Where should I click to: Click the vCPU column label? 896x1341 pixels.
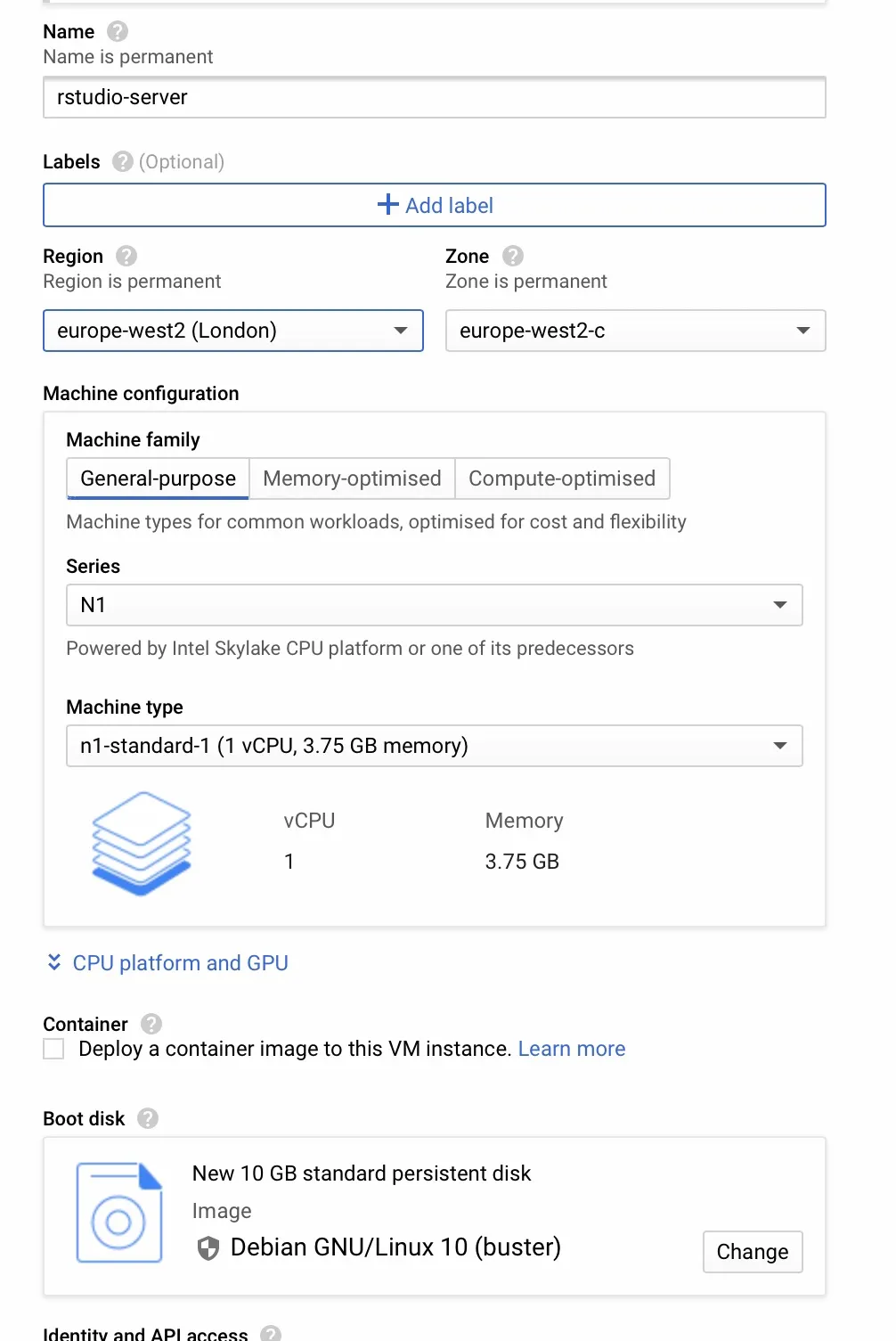pyautogui.click(x=309, y=821)
